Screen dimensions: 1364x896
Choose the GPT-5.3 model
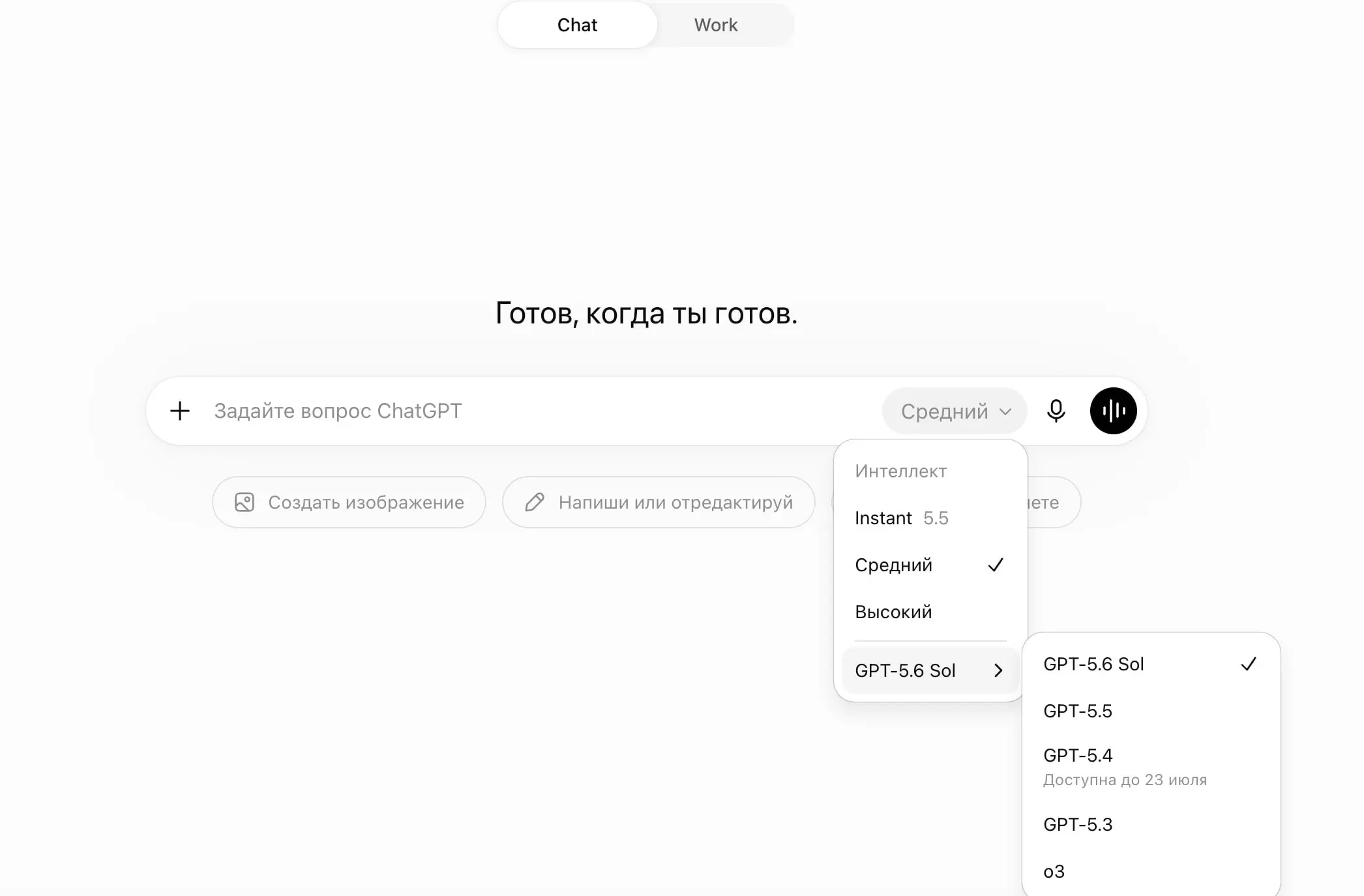coord(1151,824)
